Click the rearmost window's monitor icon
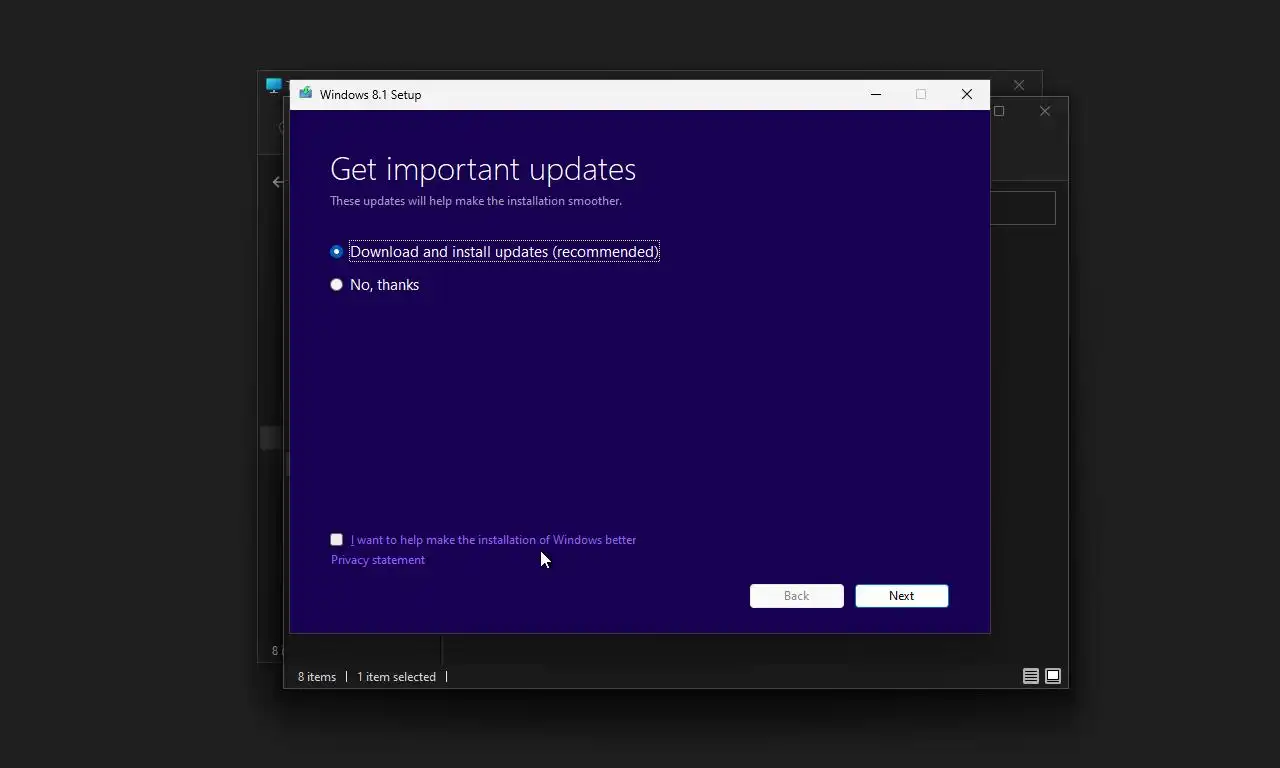Image resolution: width=1280 pixels, height=768 pixels. [x=273, y=85]
